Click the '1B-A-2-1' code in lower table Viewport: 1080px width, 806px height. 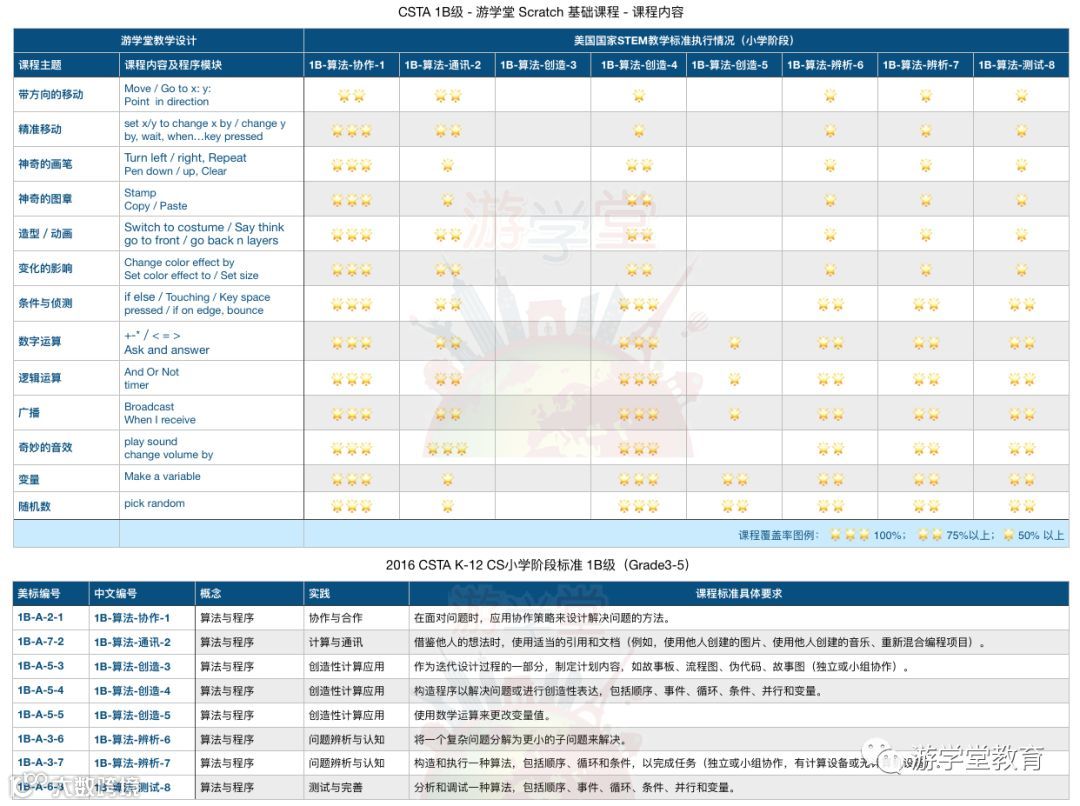click(41, 617)
